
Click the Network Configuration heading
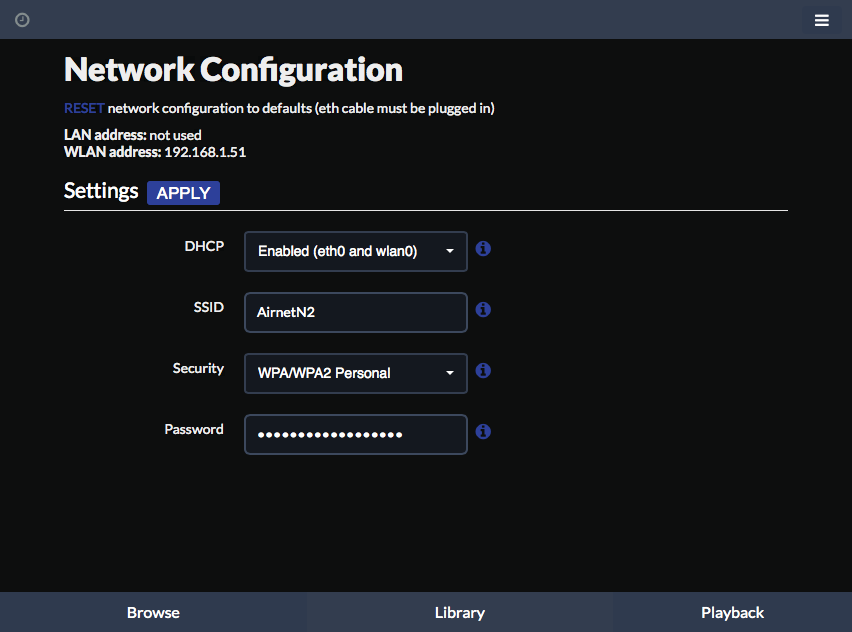234,70
